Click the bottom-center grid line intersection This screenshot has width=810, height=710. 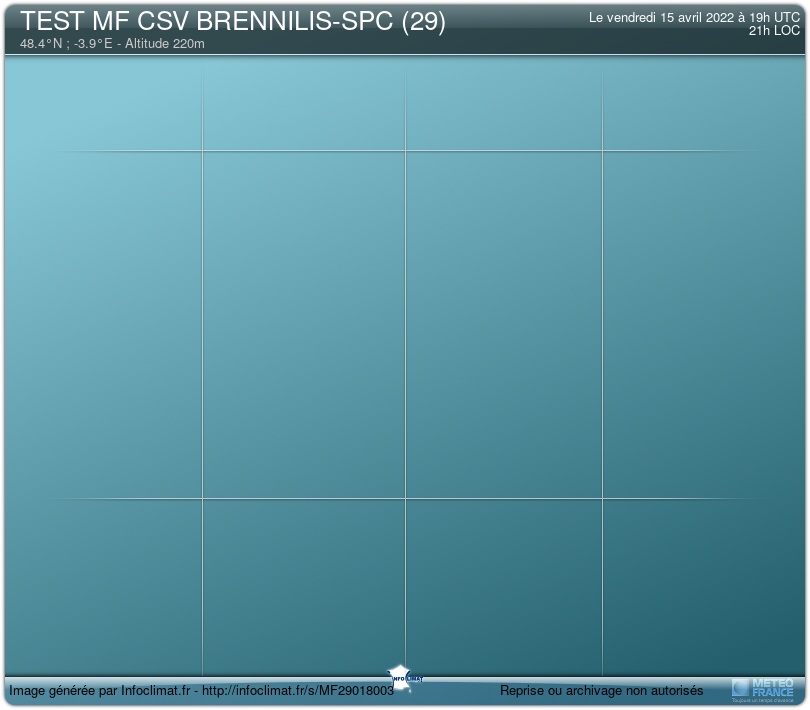click(405, 498)
